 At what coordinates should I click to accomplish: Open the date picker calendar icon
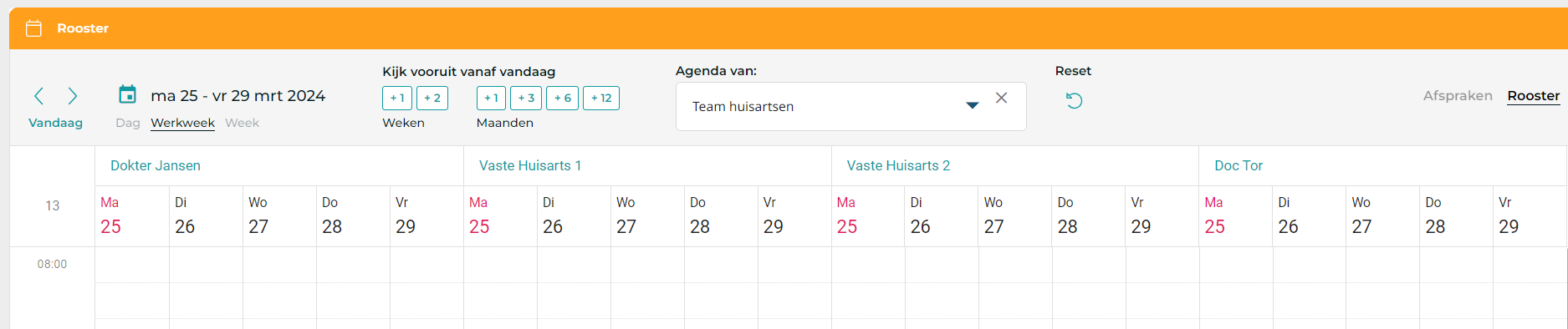[127, 94]
